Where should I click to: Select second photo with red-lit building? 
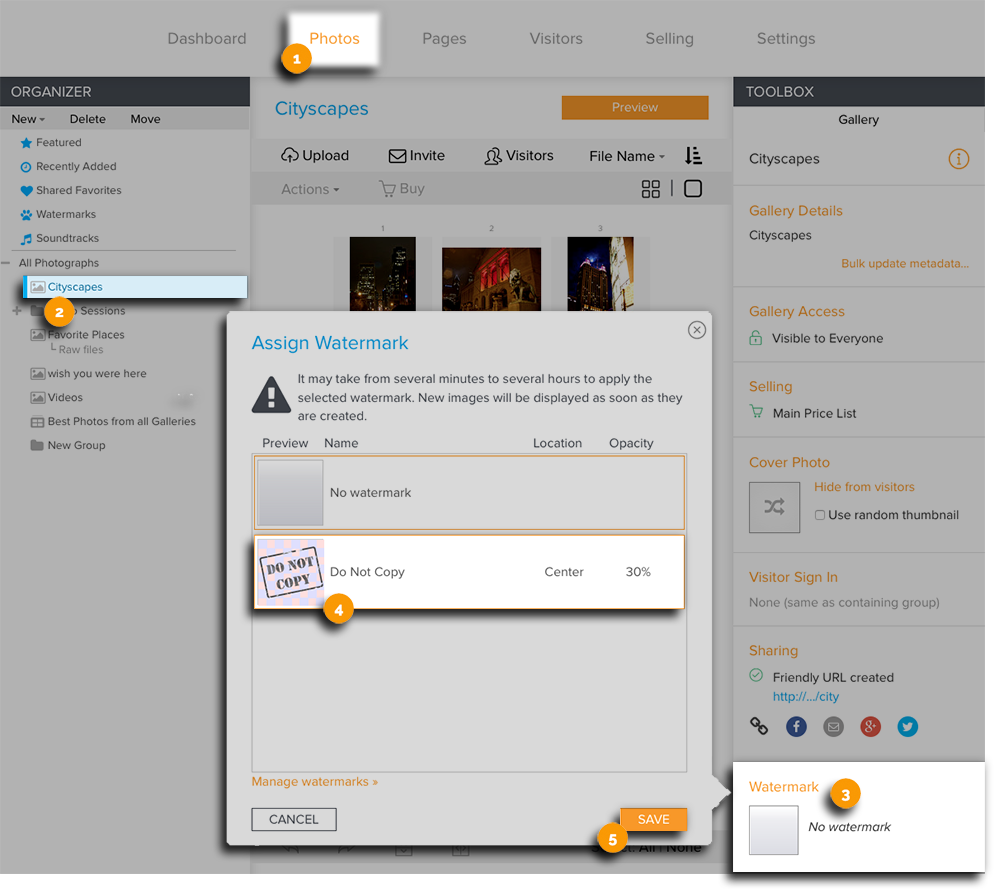click(491, 279)
